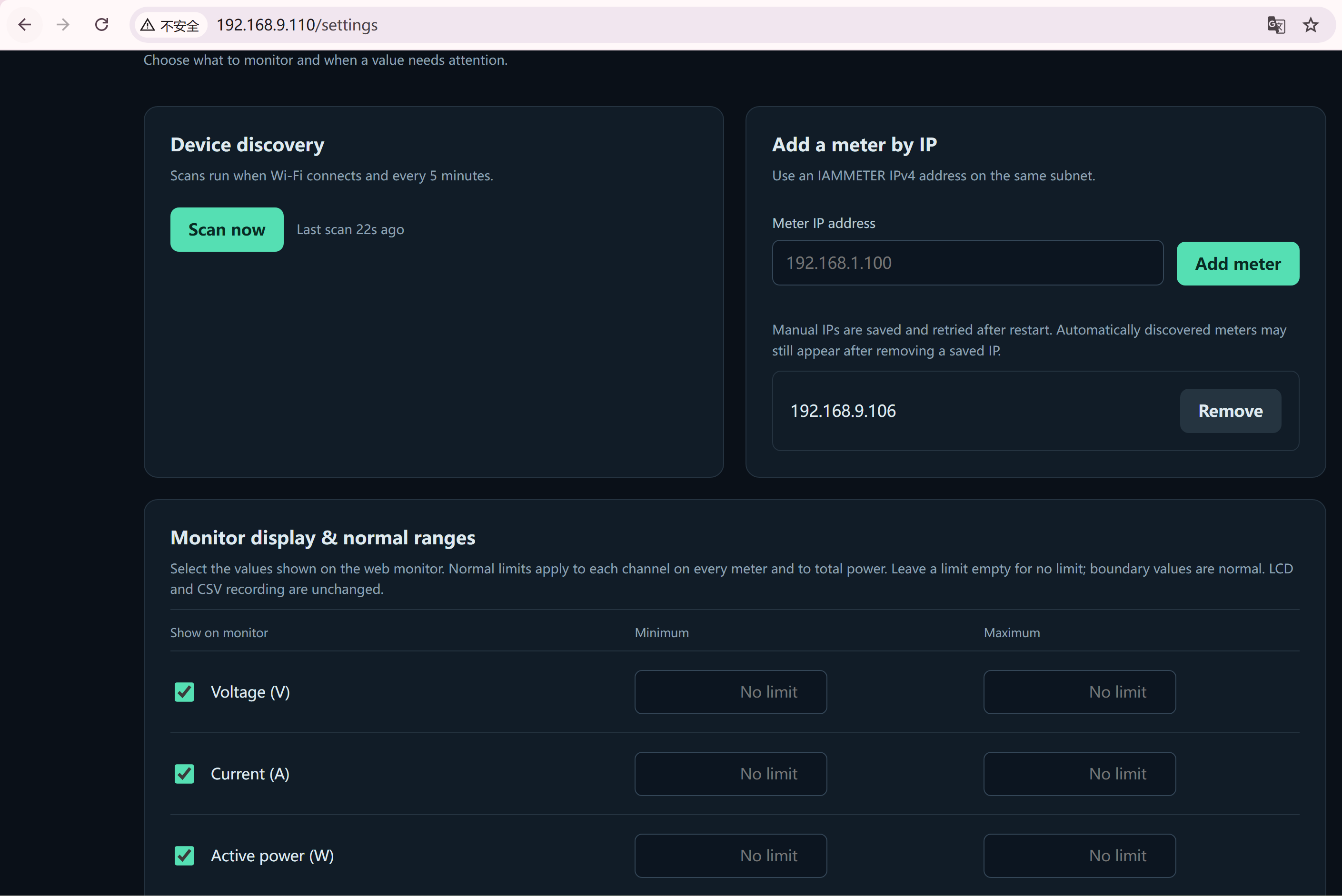Set the Current minimum limit field
The image size is (1342, 896).
click(x=730, y=774)
